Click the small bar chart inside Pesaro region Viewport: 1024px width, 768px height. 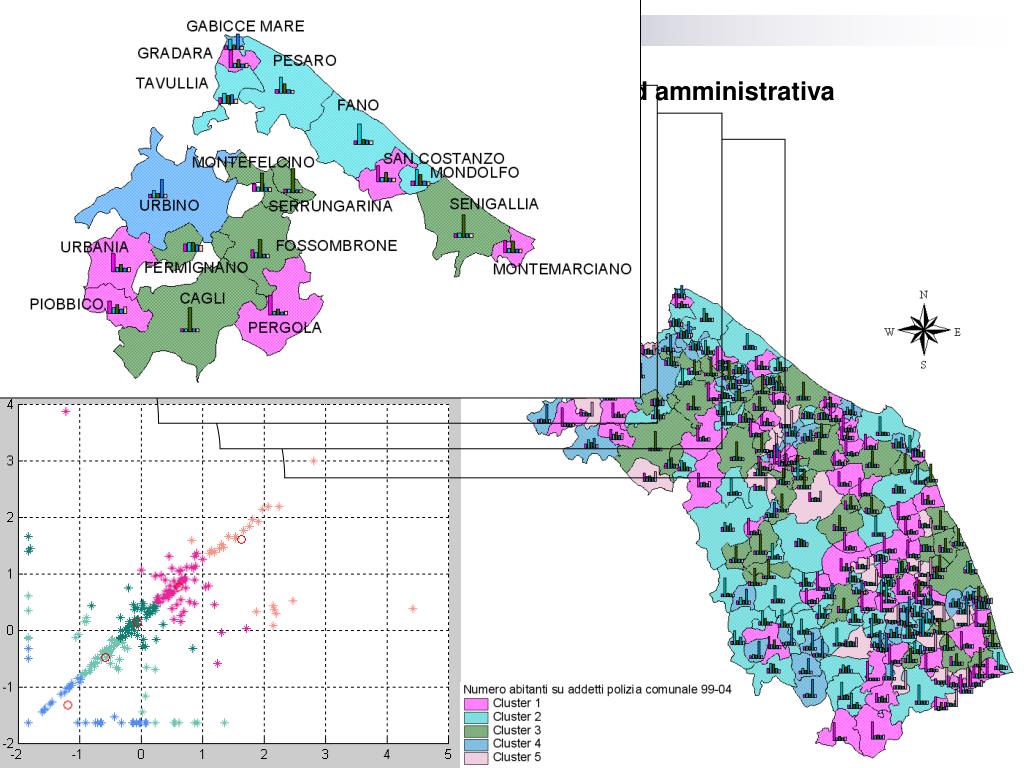[x=283, y=86]
